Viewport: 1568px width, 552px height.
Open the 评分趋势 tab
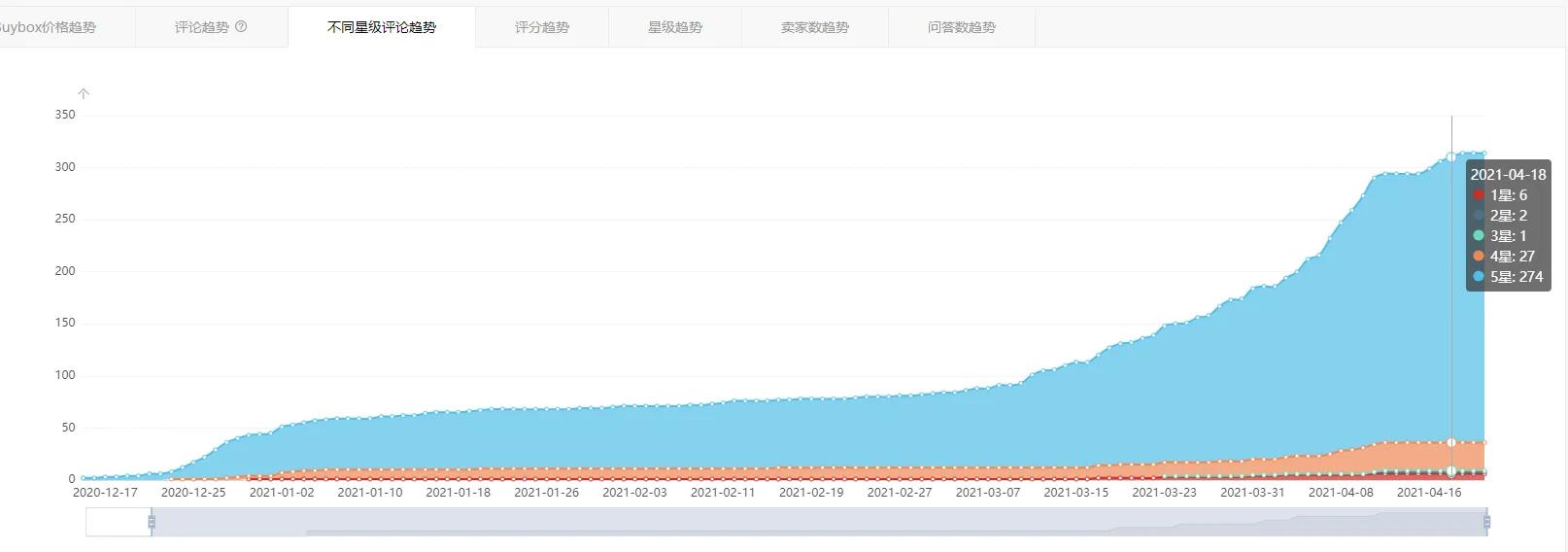click(x=542, y=27)
